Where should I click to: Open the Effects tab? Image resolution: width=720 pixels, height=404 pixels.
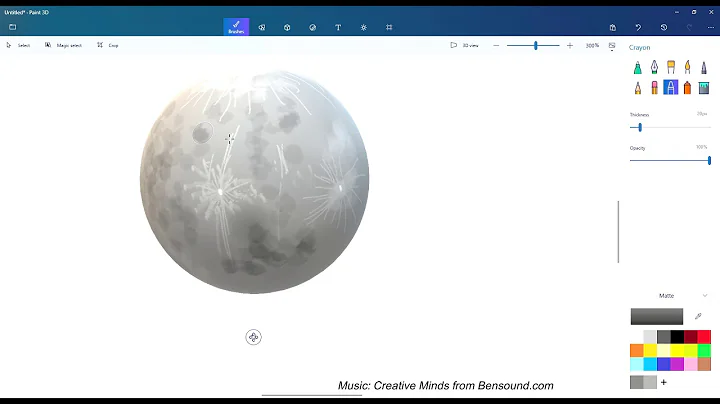(x=364, y=27)
